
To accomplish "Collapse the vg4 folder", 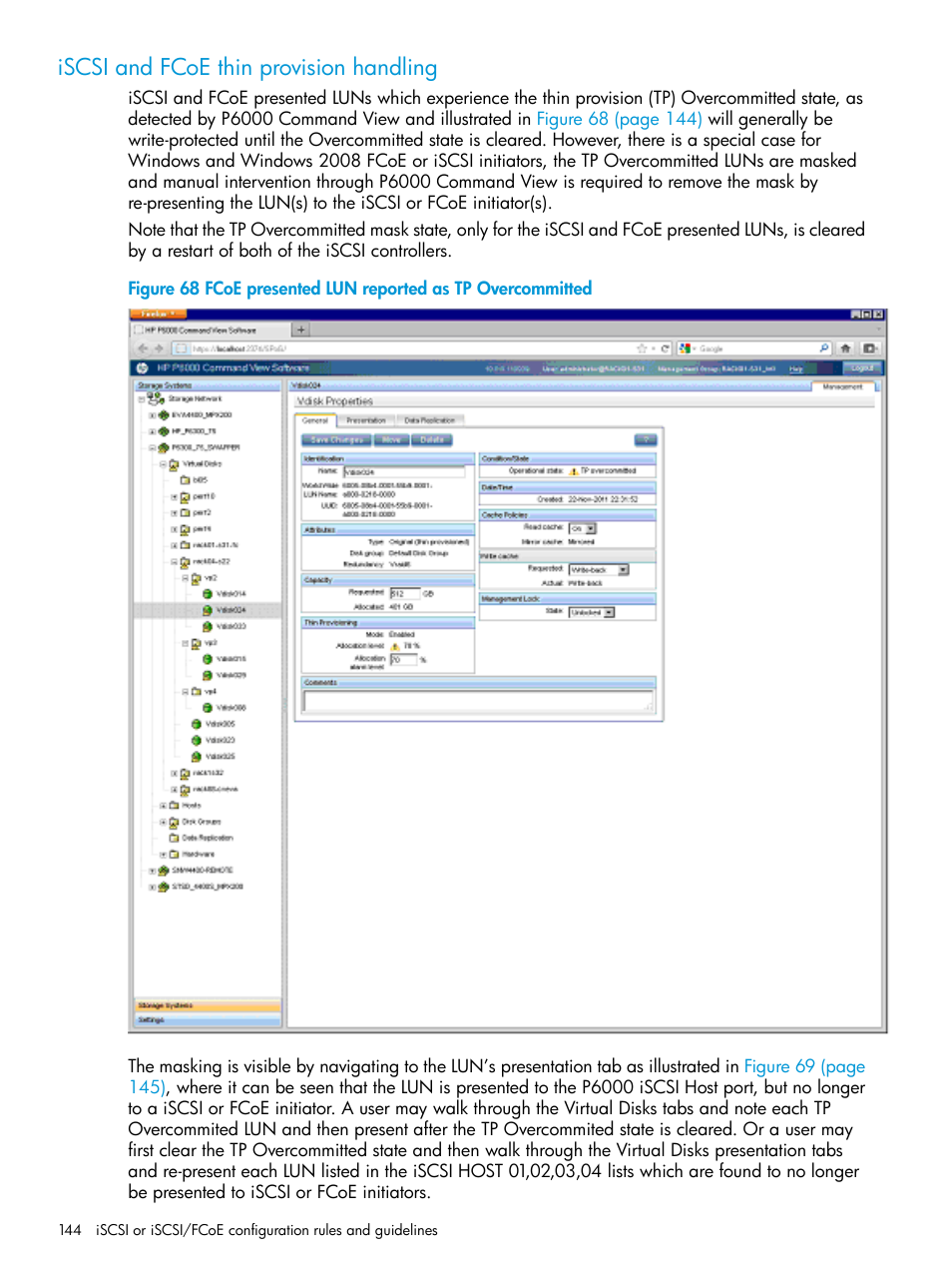I will 185,691.
